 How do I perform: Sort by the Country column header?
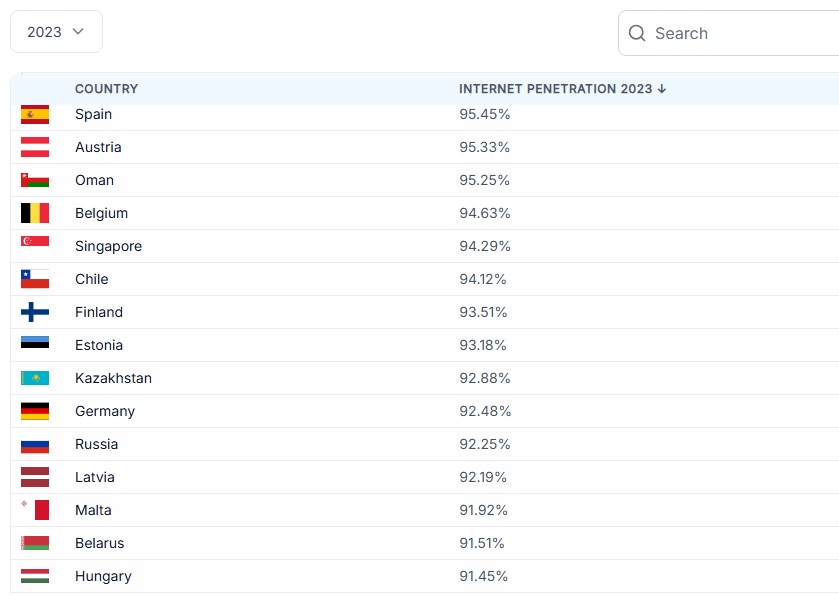pyautogui.click(x=106, y=89)
